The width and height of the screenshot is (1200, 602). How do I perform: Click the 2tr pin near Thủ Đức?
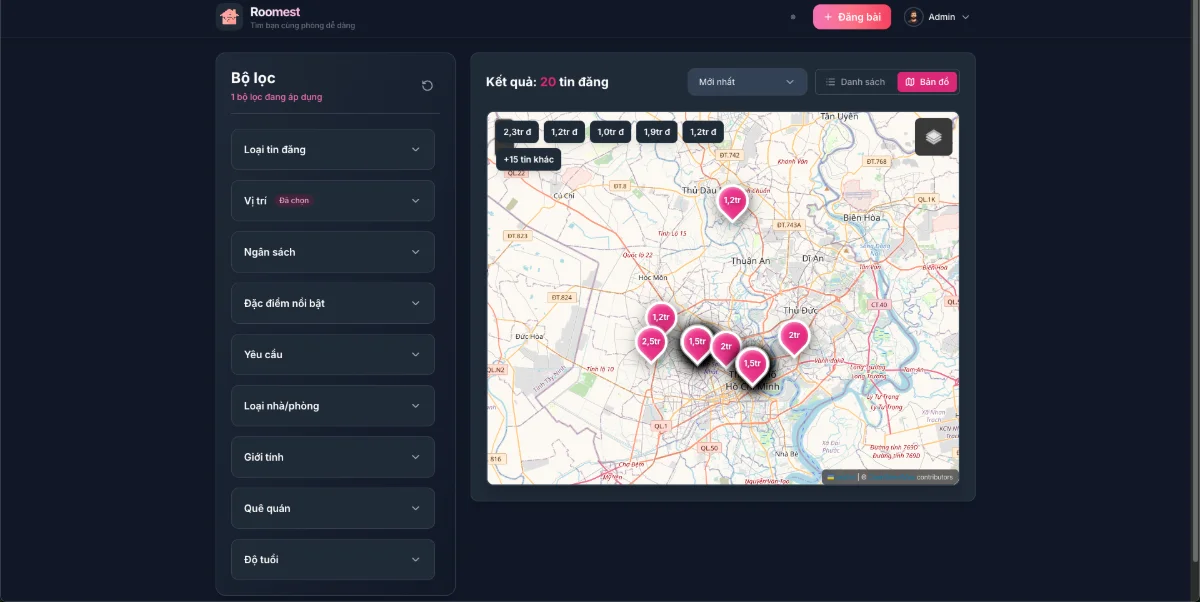[794, 336]
